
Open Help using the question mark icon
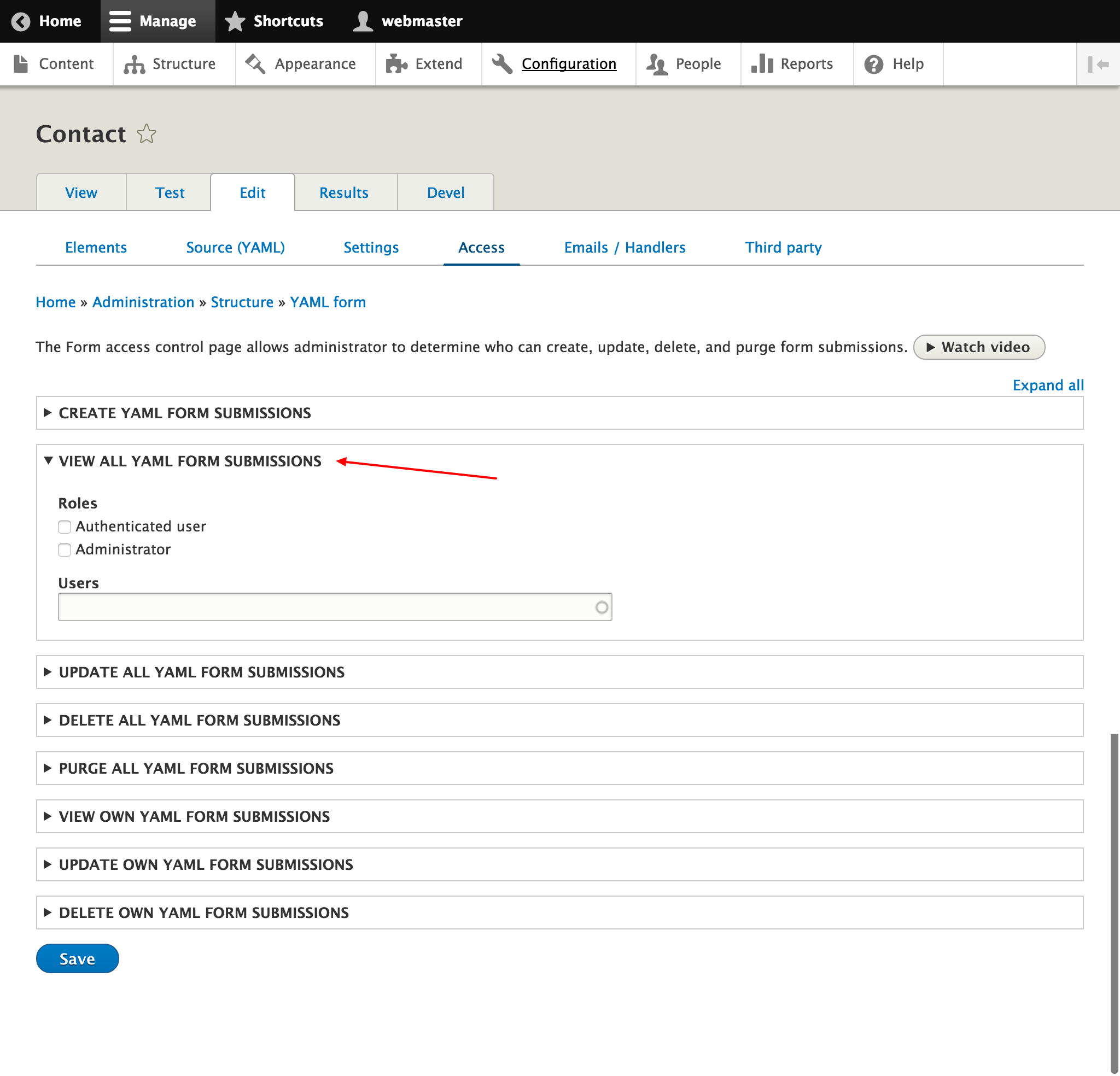(x=874, y=63)
